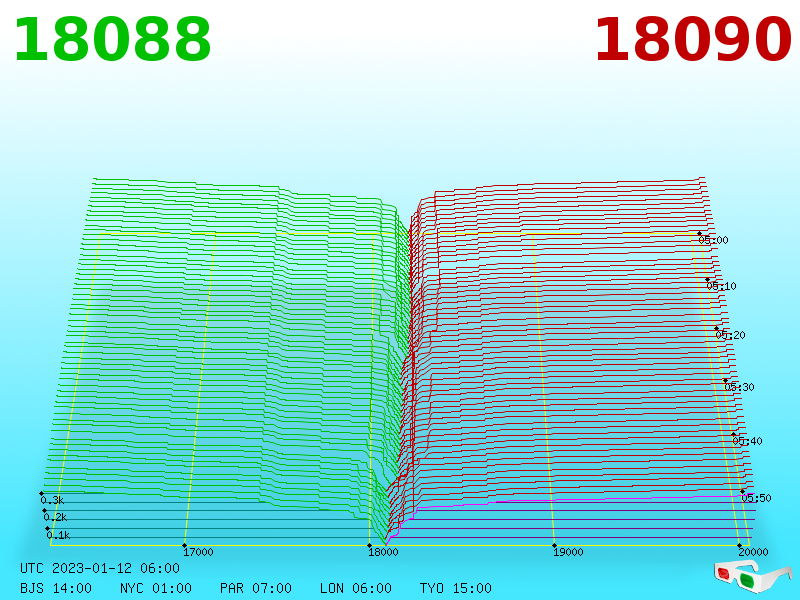Click the 0.3k depth axis label

tap(53, 500)
